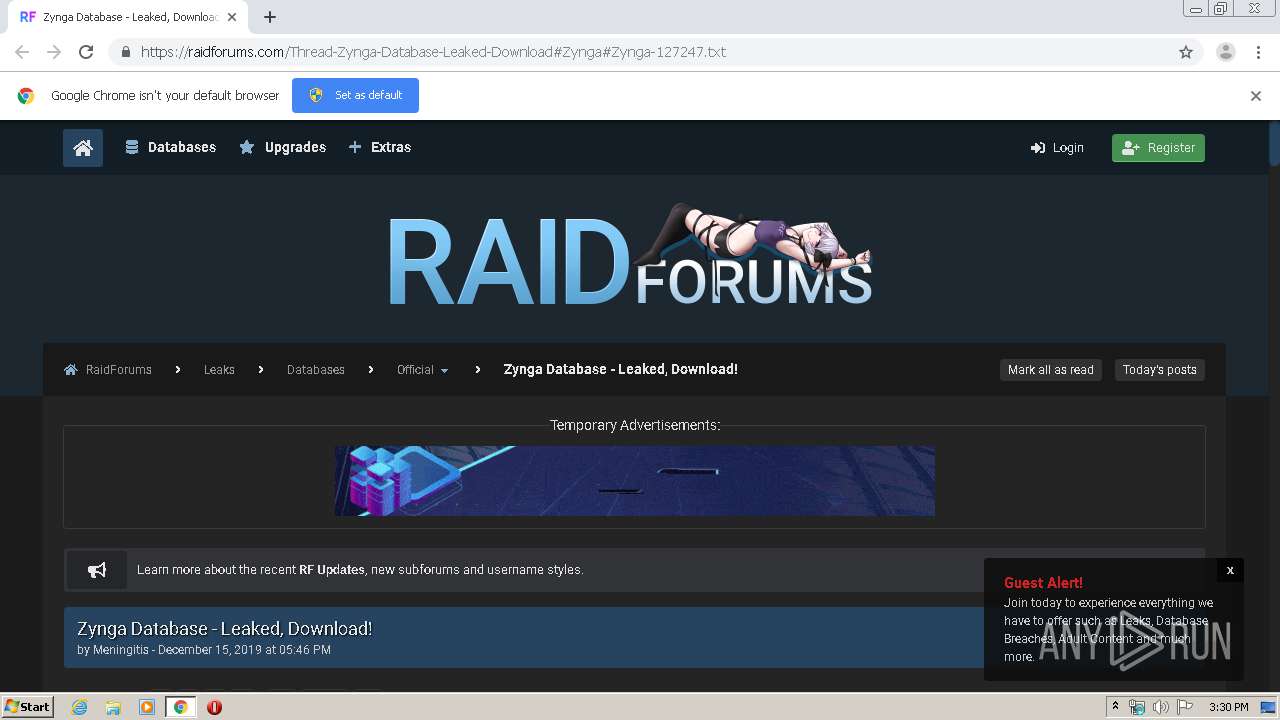Open the RF Updates link
The width and height of the screenshot is (1280, 720).
(332, 570)
